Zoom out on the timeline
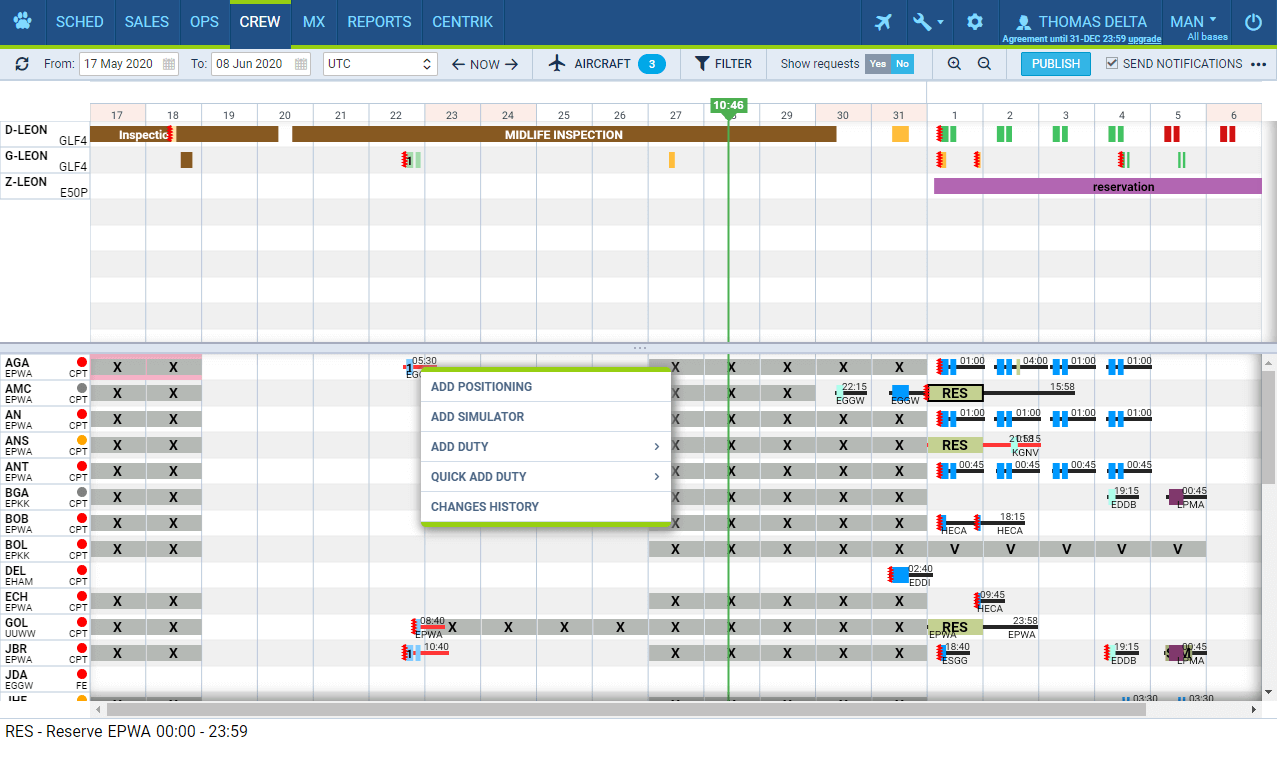 (984, 64)
